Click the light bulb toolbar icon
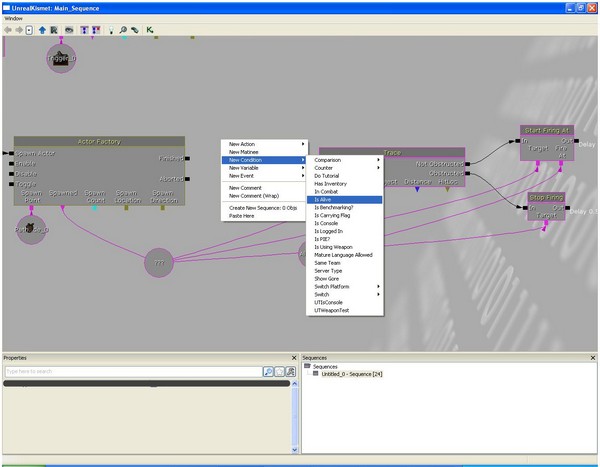The image size is (600, 467). [111, 30]
